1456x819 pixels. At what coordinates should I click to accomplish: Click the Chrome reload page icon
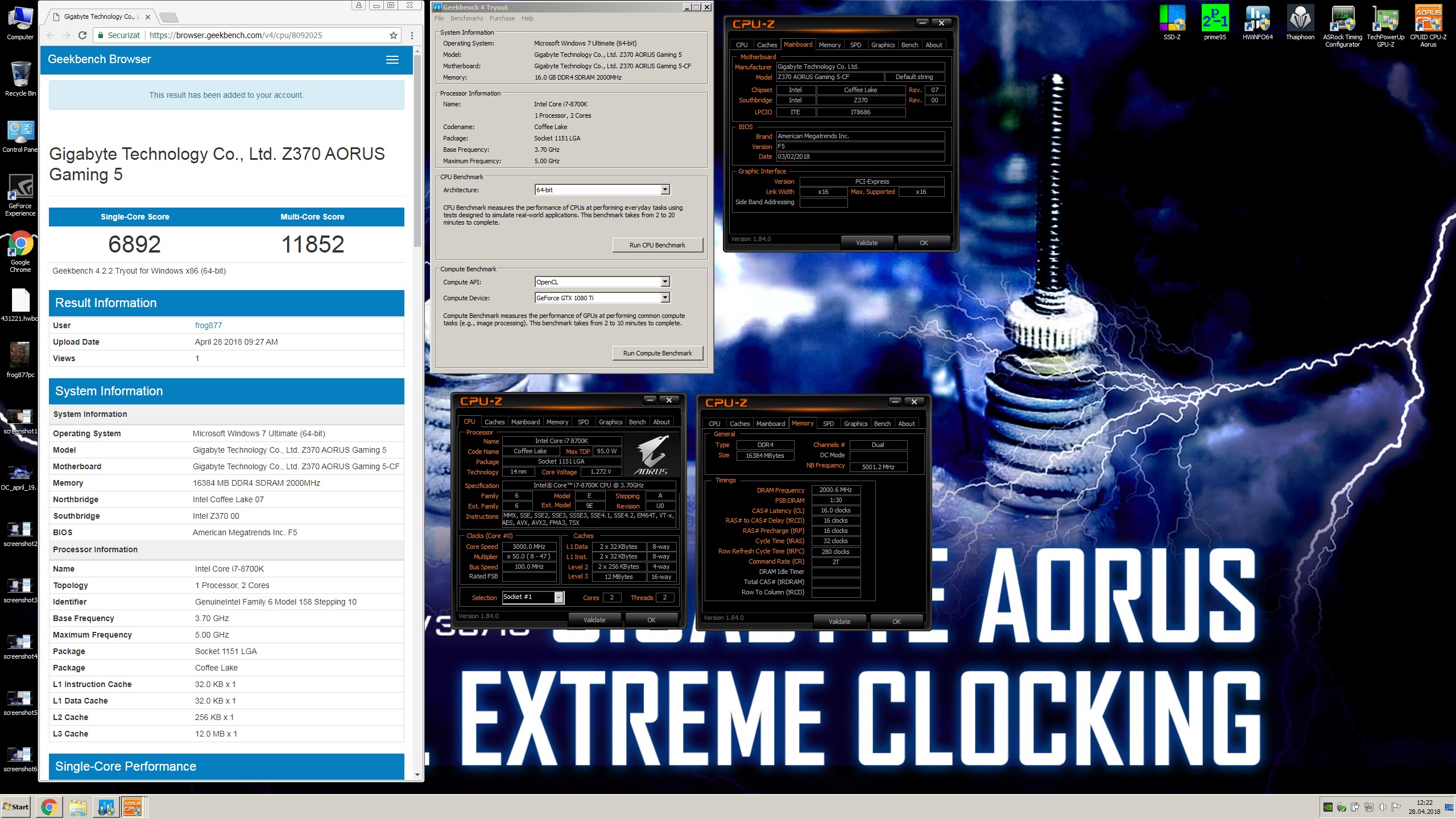[x=82, y=35]
